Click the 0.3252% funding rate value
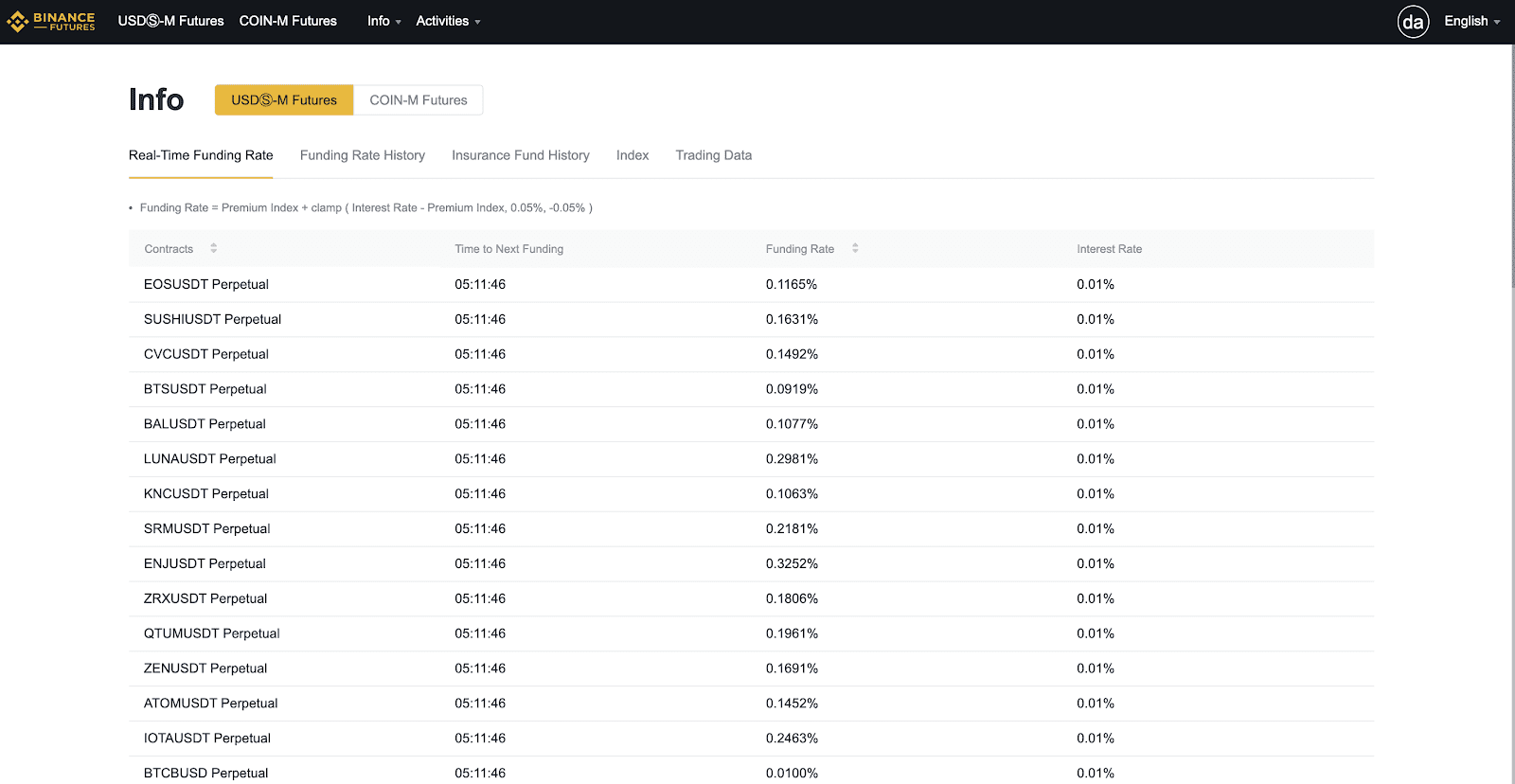The height and width of the screenshot is (784, 1515). 792,564
